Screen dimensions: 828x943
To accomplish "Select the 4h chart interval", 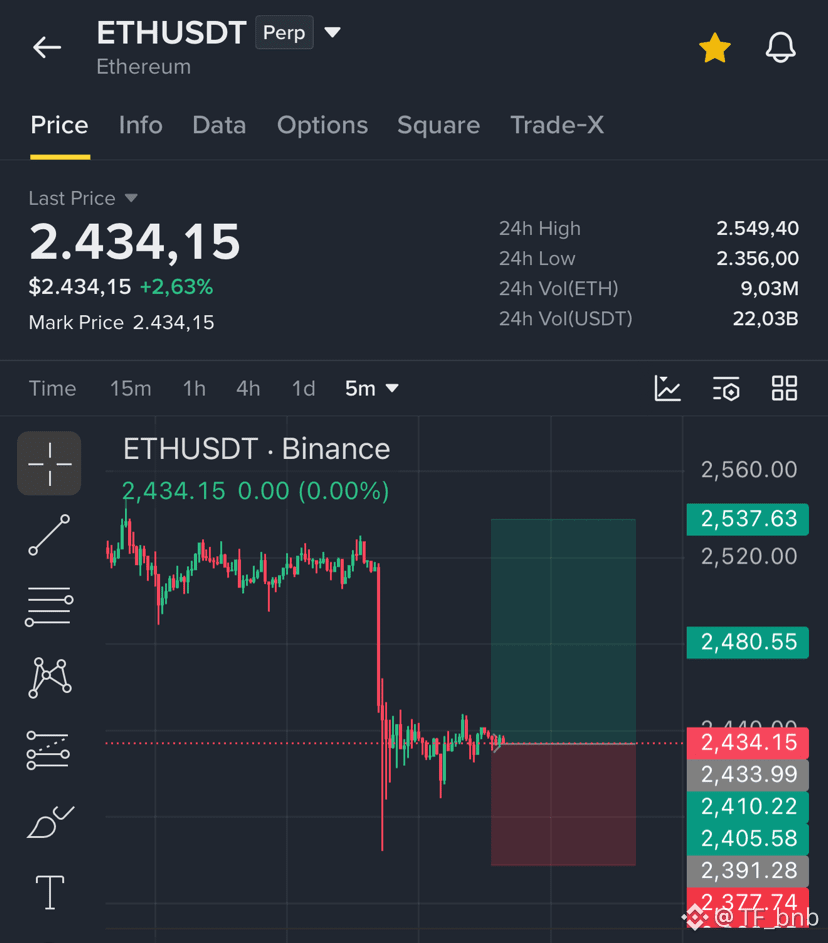I will coord(248,389).
